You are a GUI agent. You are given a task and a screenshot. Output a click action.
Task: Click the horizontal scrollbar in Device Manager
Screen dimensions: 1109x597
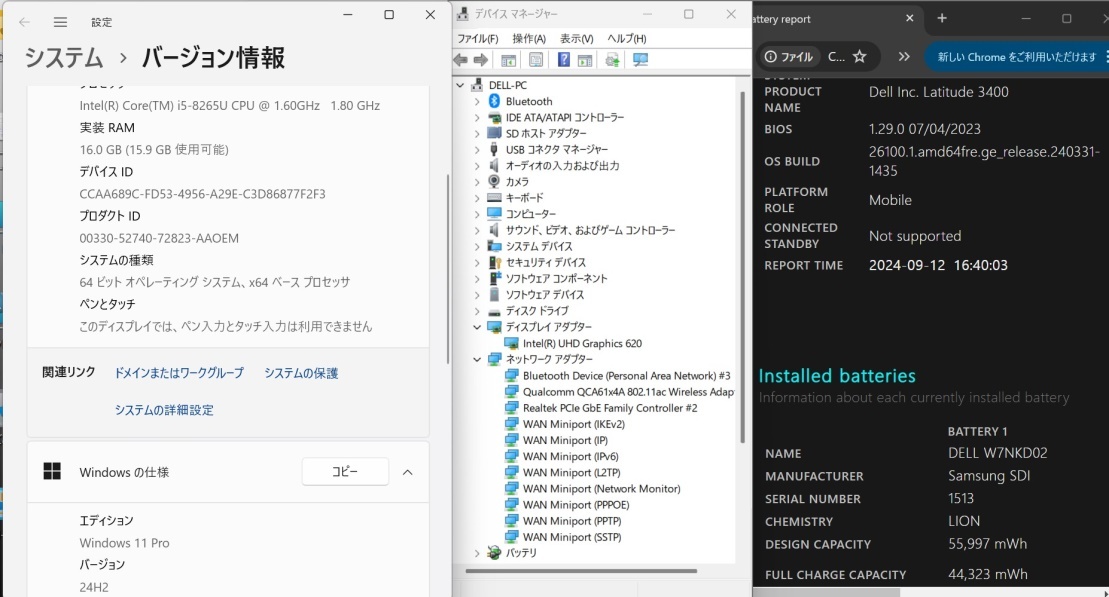coord(581,571)
